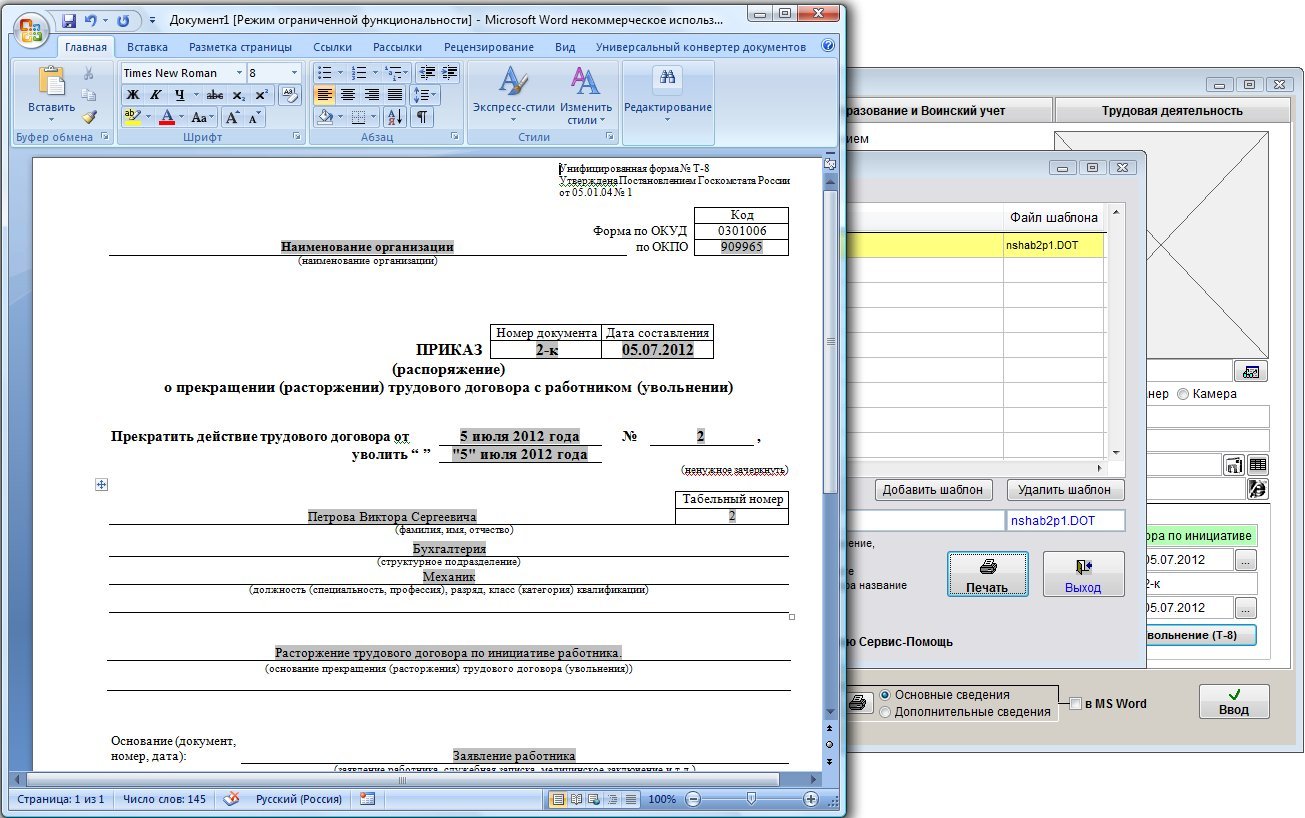Open the font size dropdown
The image size is (1305, 818).
[294, 73]
